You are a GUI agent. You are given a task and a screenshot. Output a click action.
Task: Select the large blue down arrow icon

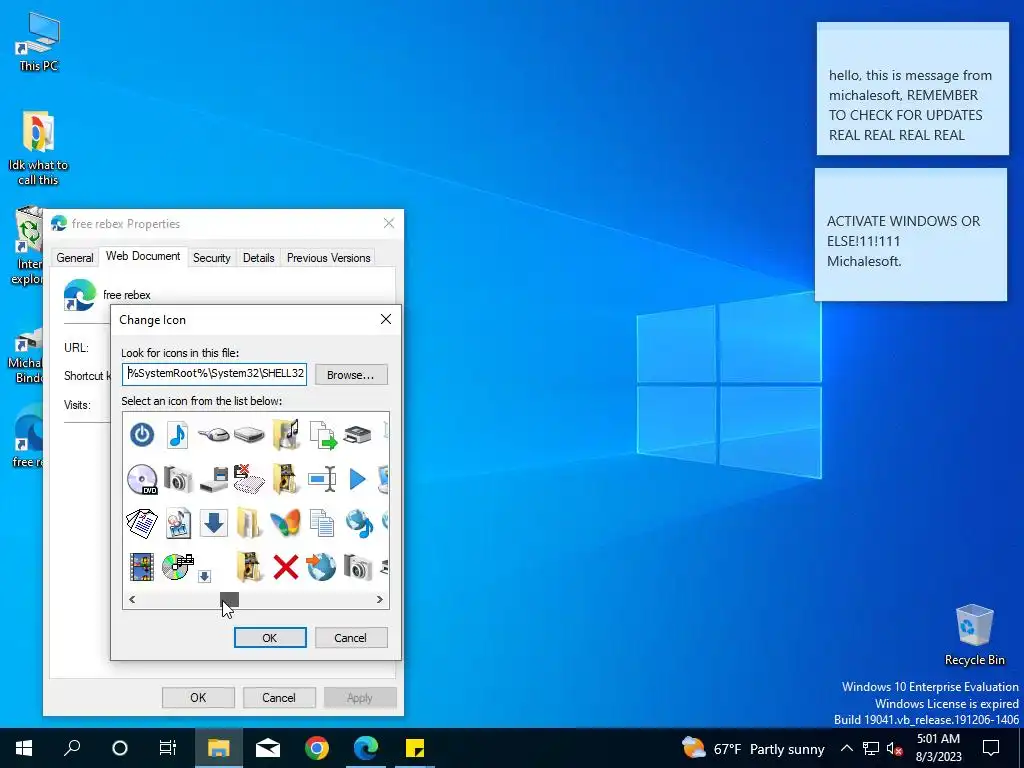click(213, 523)
